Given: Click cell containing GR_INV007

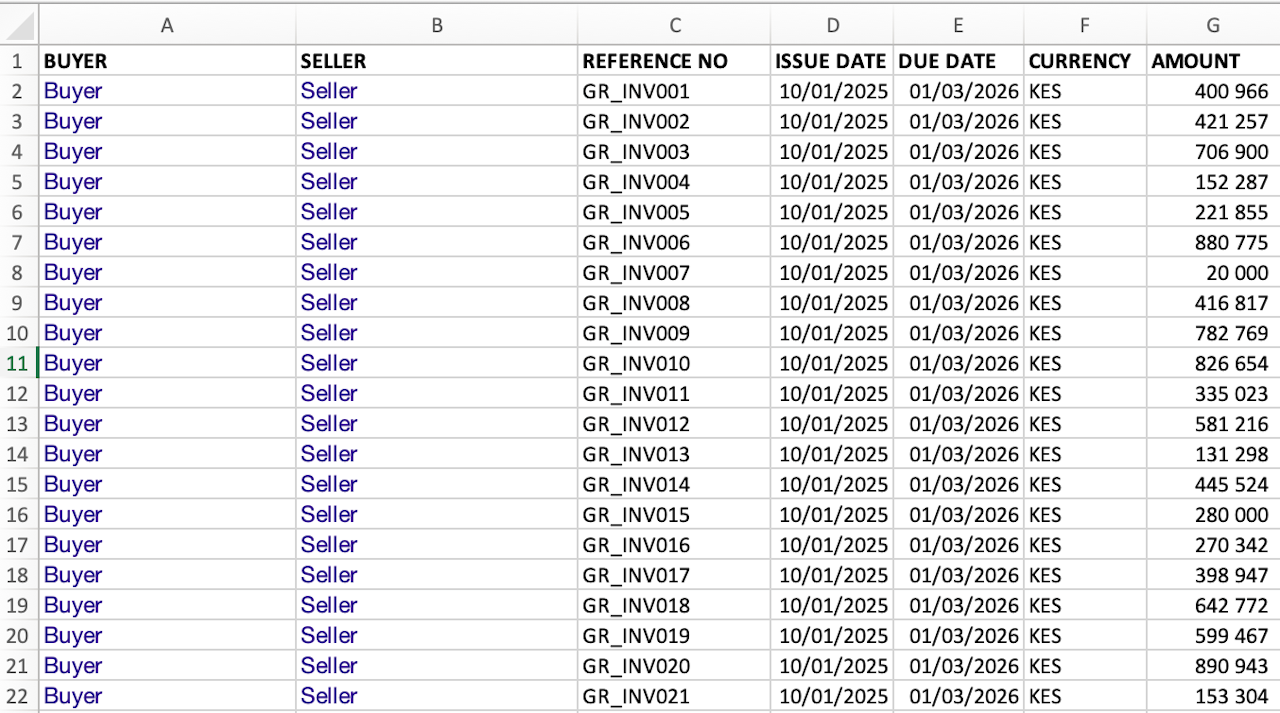Looking at the screenshot, I should pos(636,273).
